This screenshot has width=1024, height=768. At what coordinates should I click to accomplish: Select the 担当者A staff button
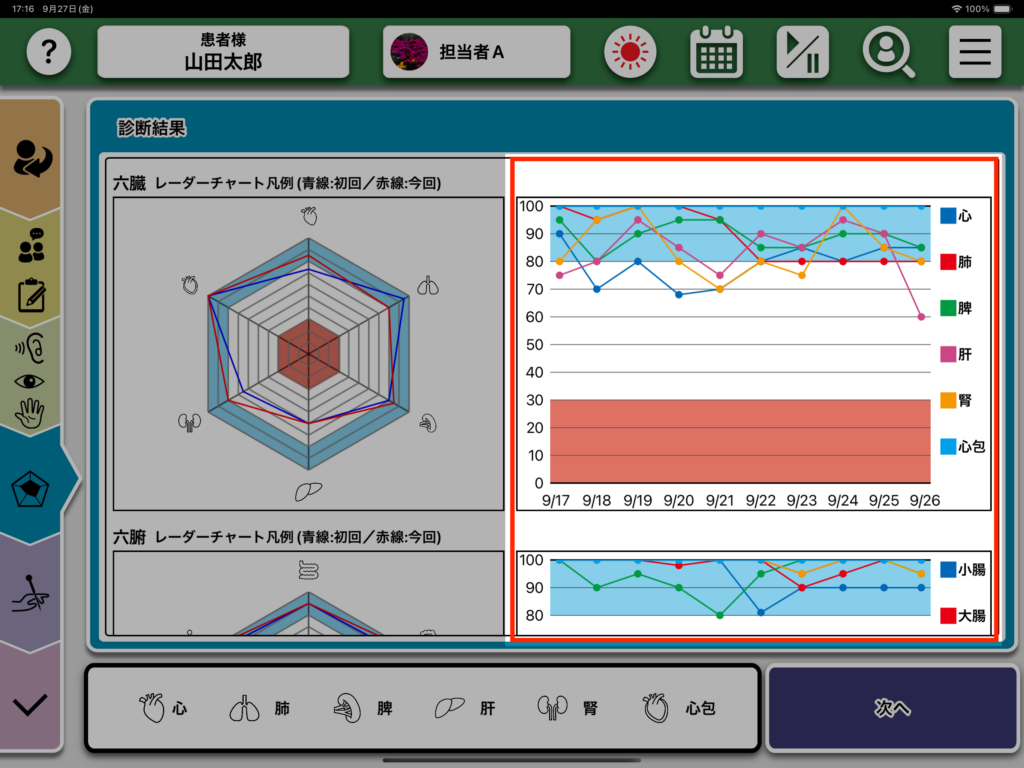[x=476, y=52]
